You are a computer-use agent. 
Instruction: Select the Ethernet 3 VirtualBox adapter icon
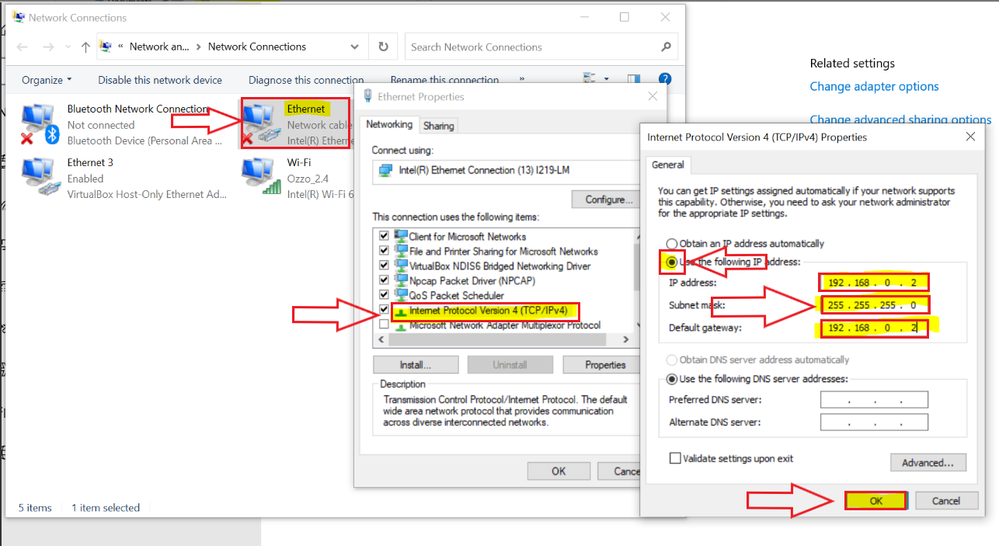[42, 178]
